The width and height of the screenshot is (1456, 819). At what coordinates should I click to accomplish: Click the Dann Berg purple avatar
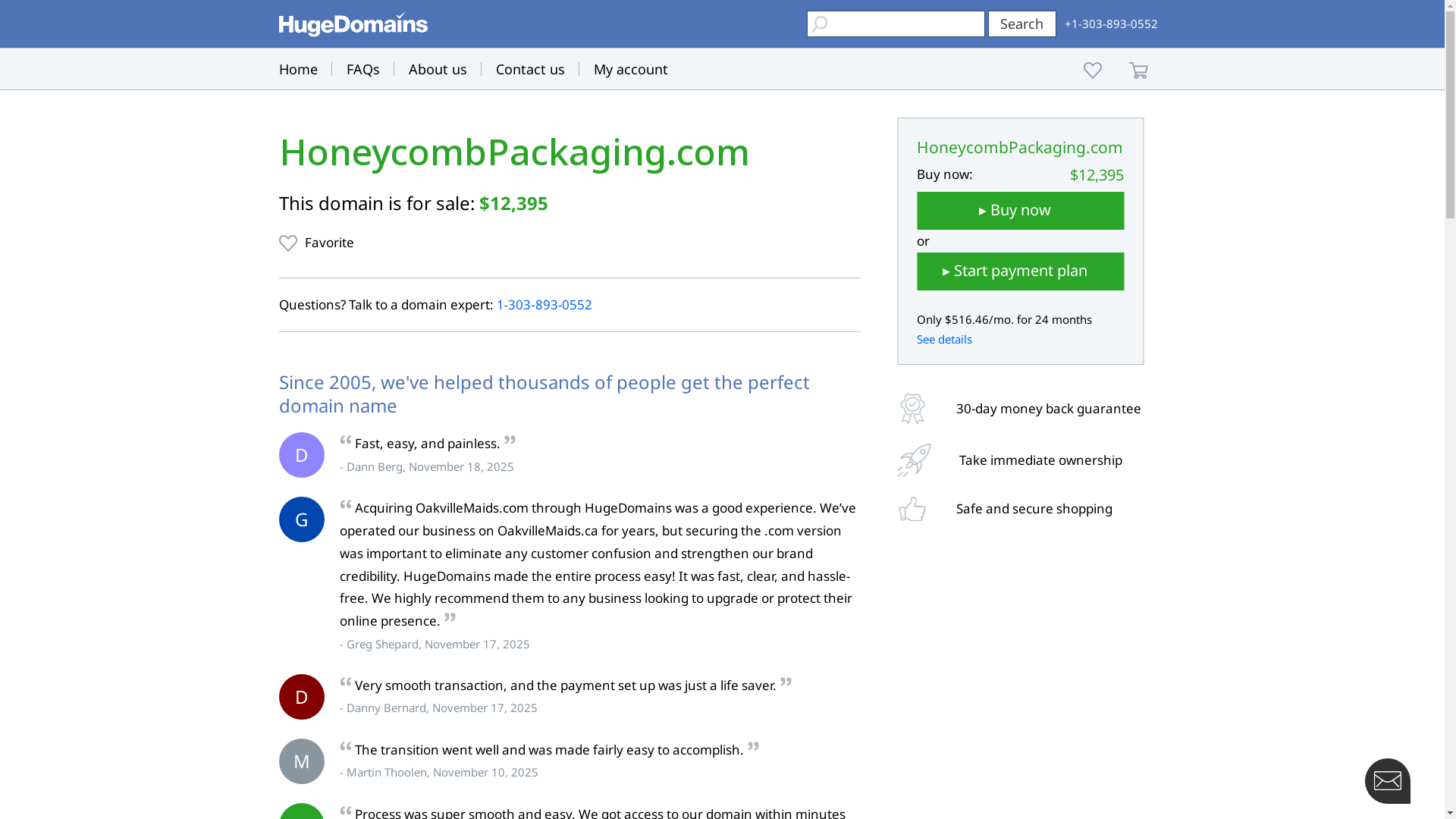[302, 455]
